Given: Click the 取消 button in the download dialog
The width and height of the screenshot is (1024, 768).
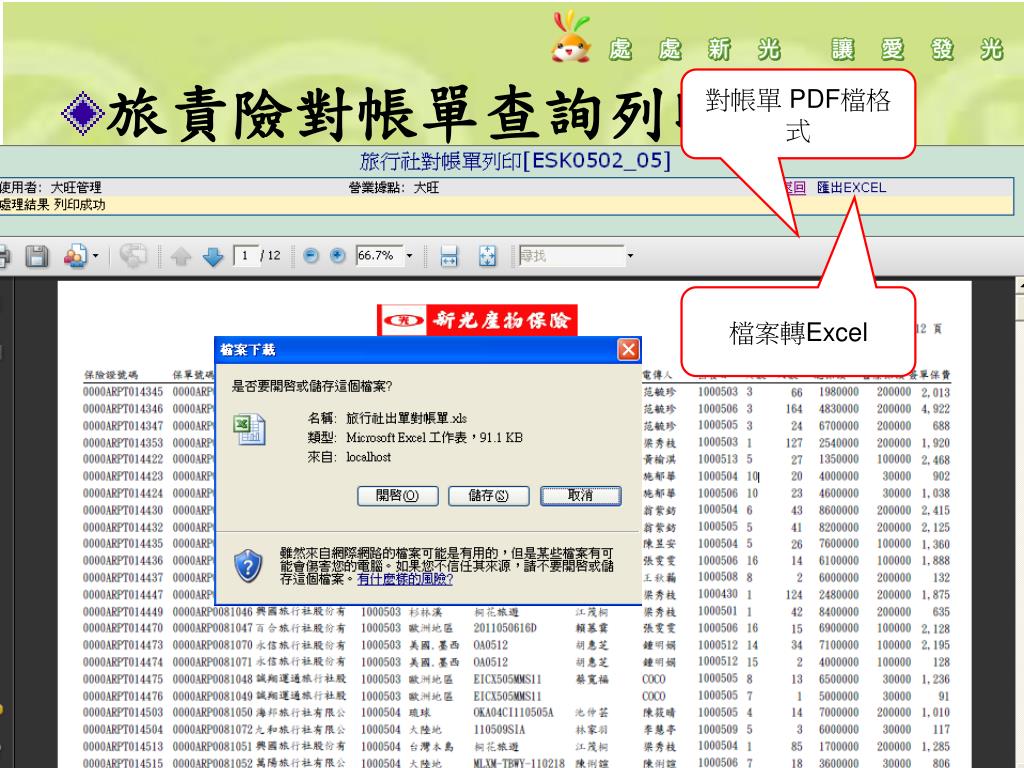Looking at the screenshot, I should 581,496.
